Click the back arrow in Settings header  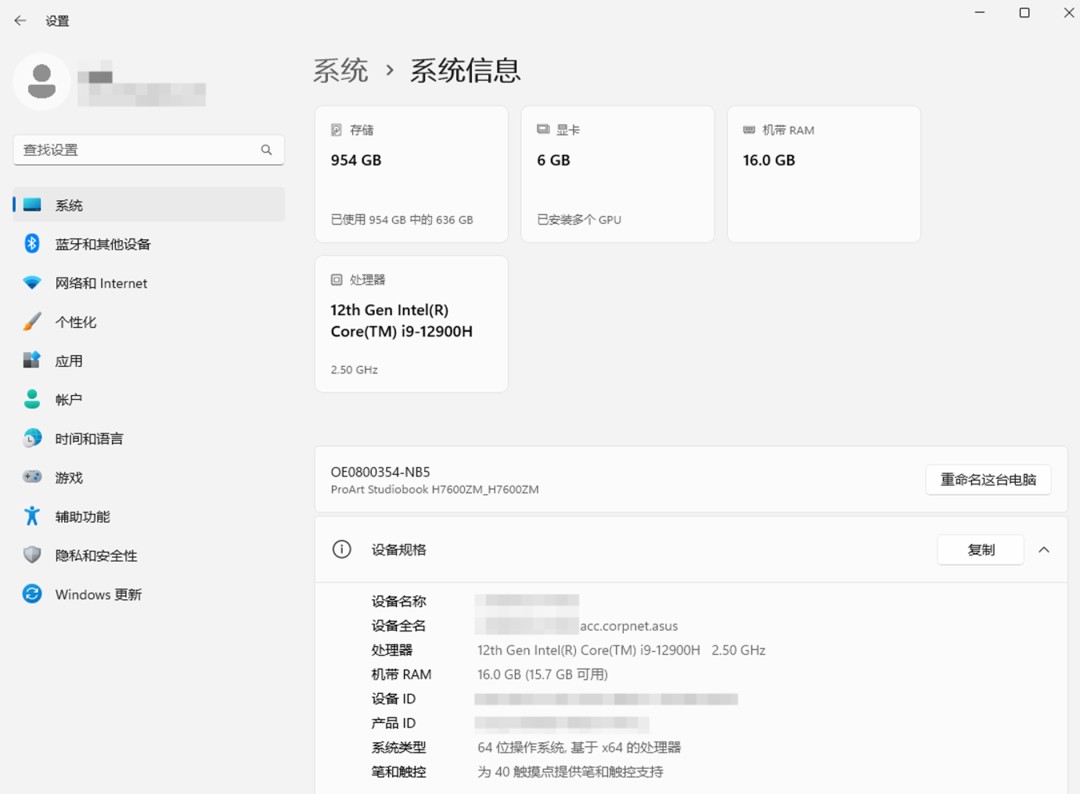pos(20,21)
